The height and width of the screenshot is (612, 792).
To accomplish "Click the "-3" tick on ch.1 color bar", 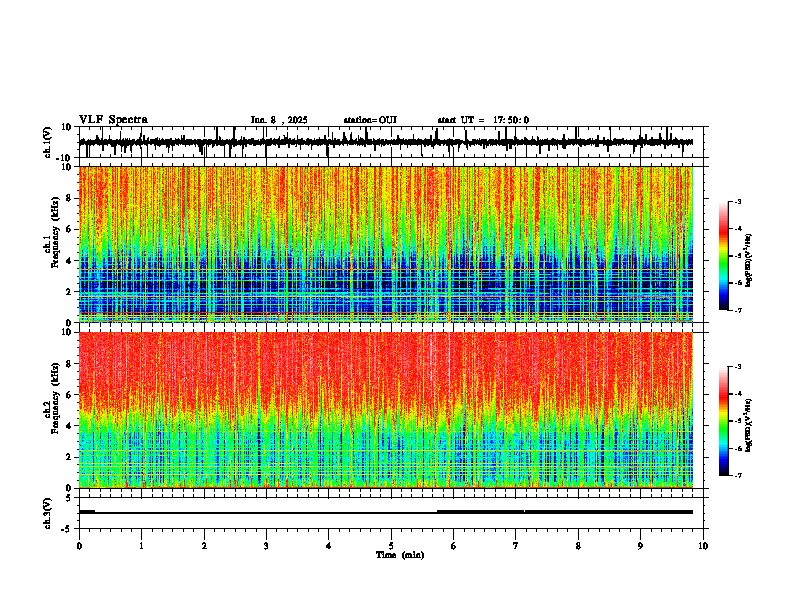I will coord(737,201).
